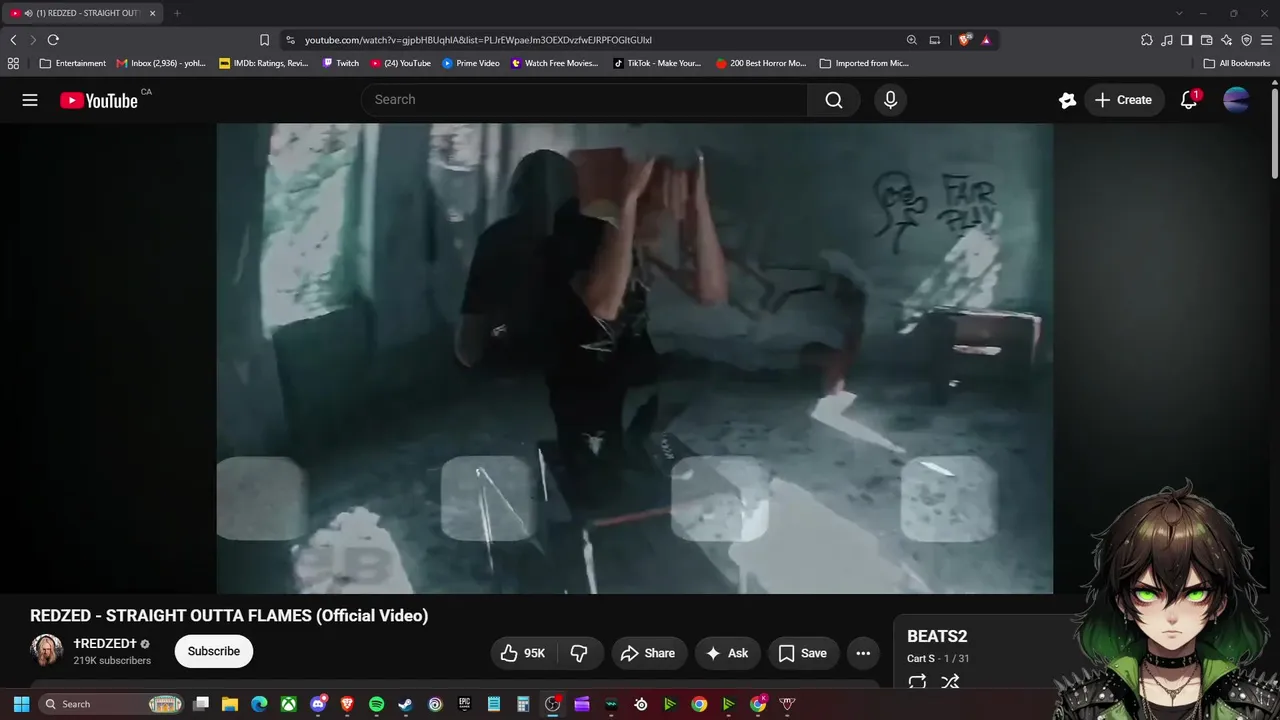Toggle loop on the BEATS2 playlist
The image size is (1280, 720).
pos(917,682)
